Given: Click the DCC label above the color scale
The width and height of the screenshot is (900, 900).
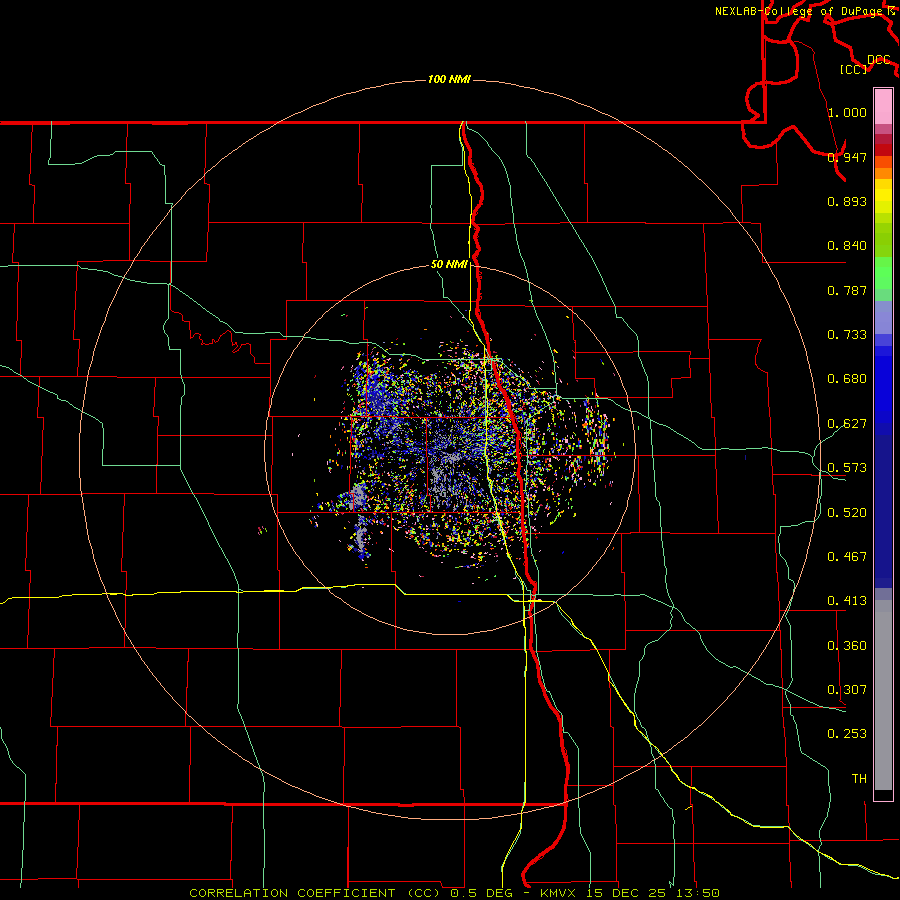Looking at the screenshot, I should (879, 60).
